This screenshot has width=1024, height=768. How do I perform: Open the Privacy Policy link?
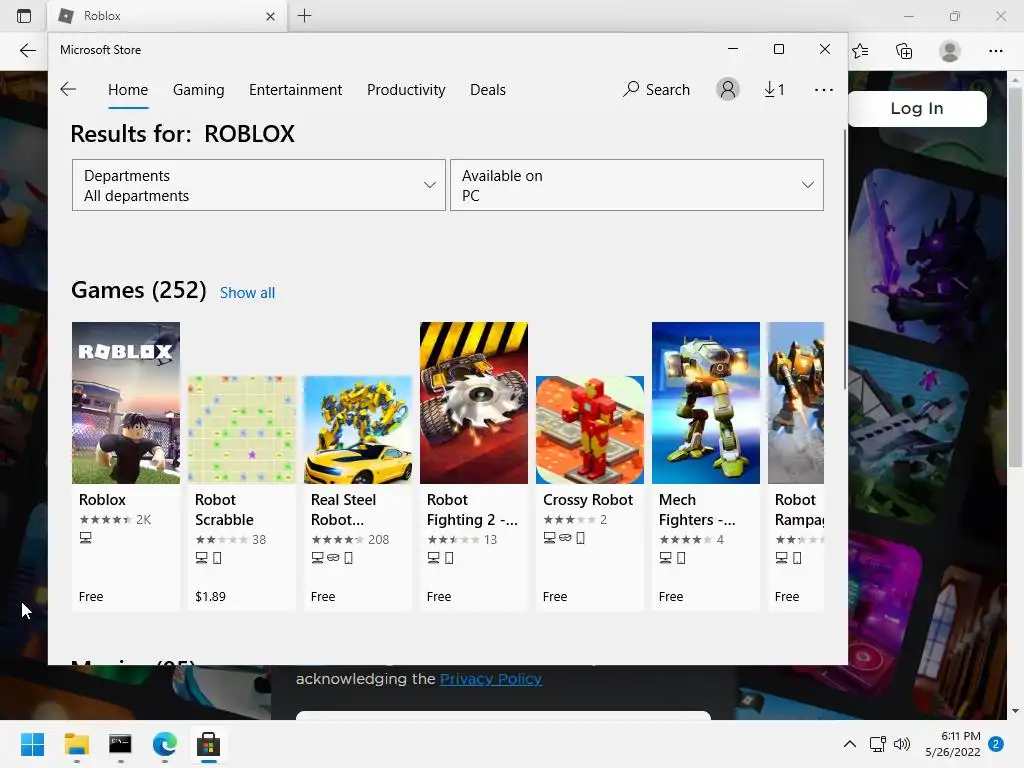coord(490,679)
